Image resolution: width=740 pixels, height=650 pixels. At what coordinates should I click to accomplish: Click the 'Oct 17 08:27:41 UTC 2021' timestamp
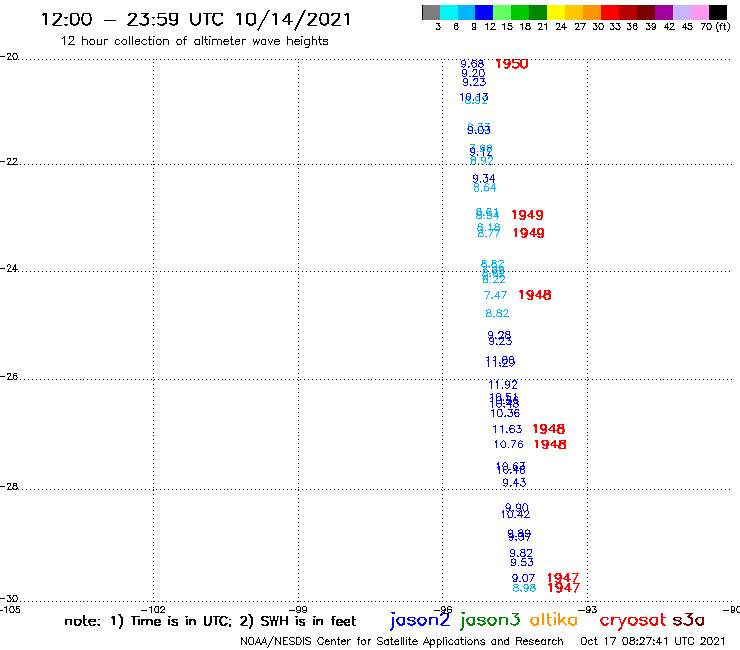click(x=652, y=641)
